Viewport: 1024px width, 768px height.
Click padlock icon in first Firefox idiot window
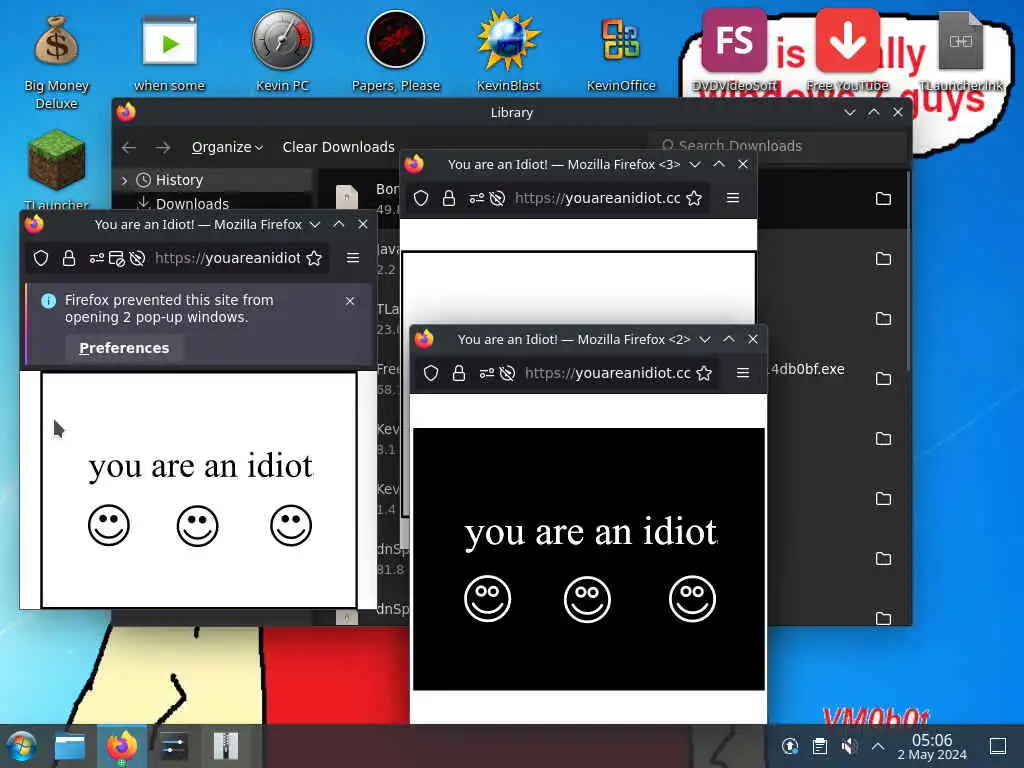tap(69, 258)
